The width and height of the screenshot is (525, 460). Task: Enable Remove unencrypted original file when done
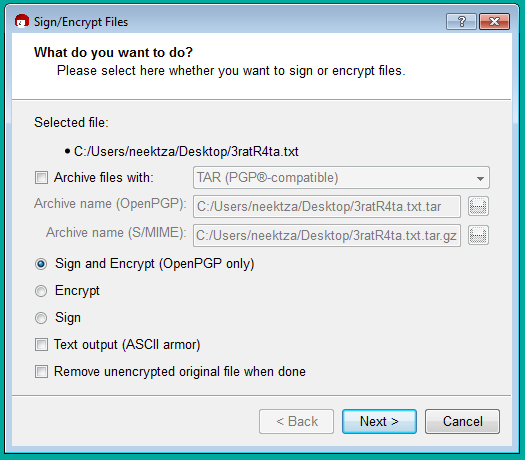click(x=42, y=372)
